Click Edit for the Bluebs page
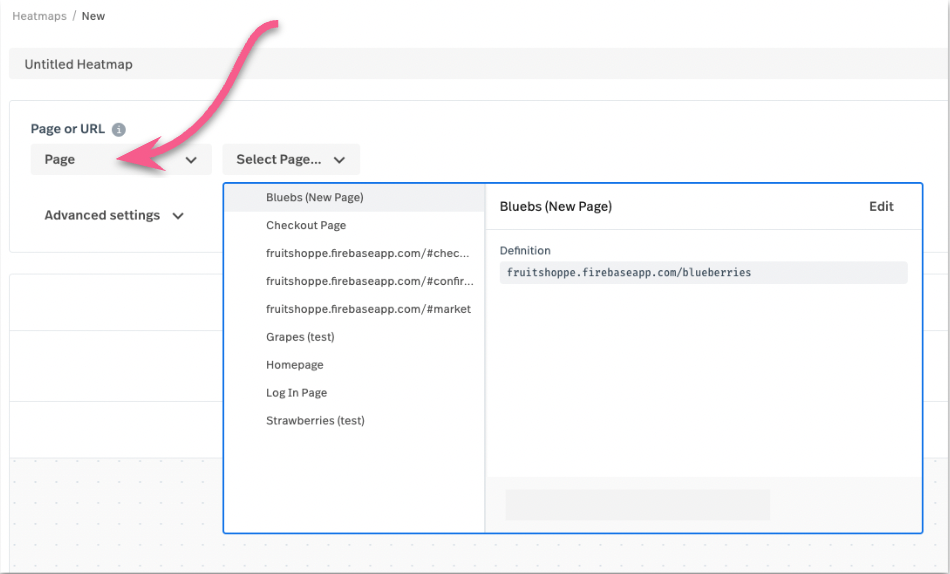This screenshot has width=950, height=574. pos(881,207)
